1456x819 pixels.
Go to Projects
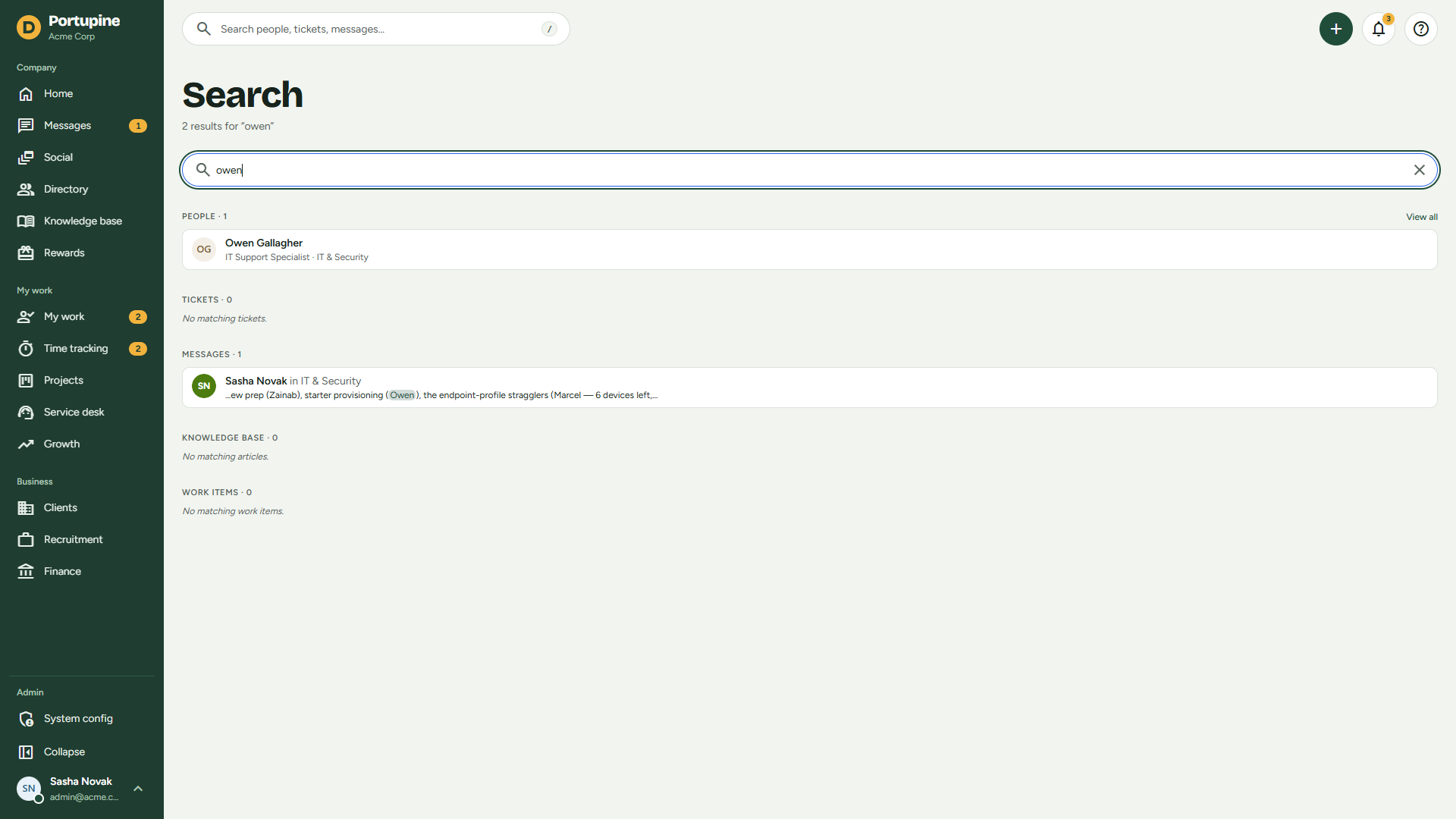(x=82, y=381)
